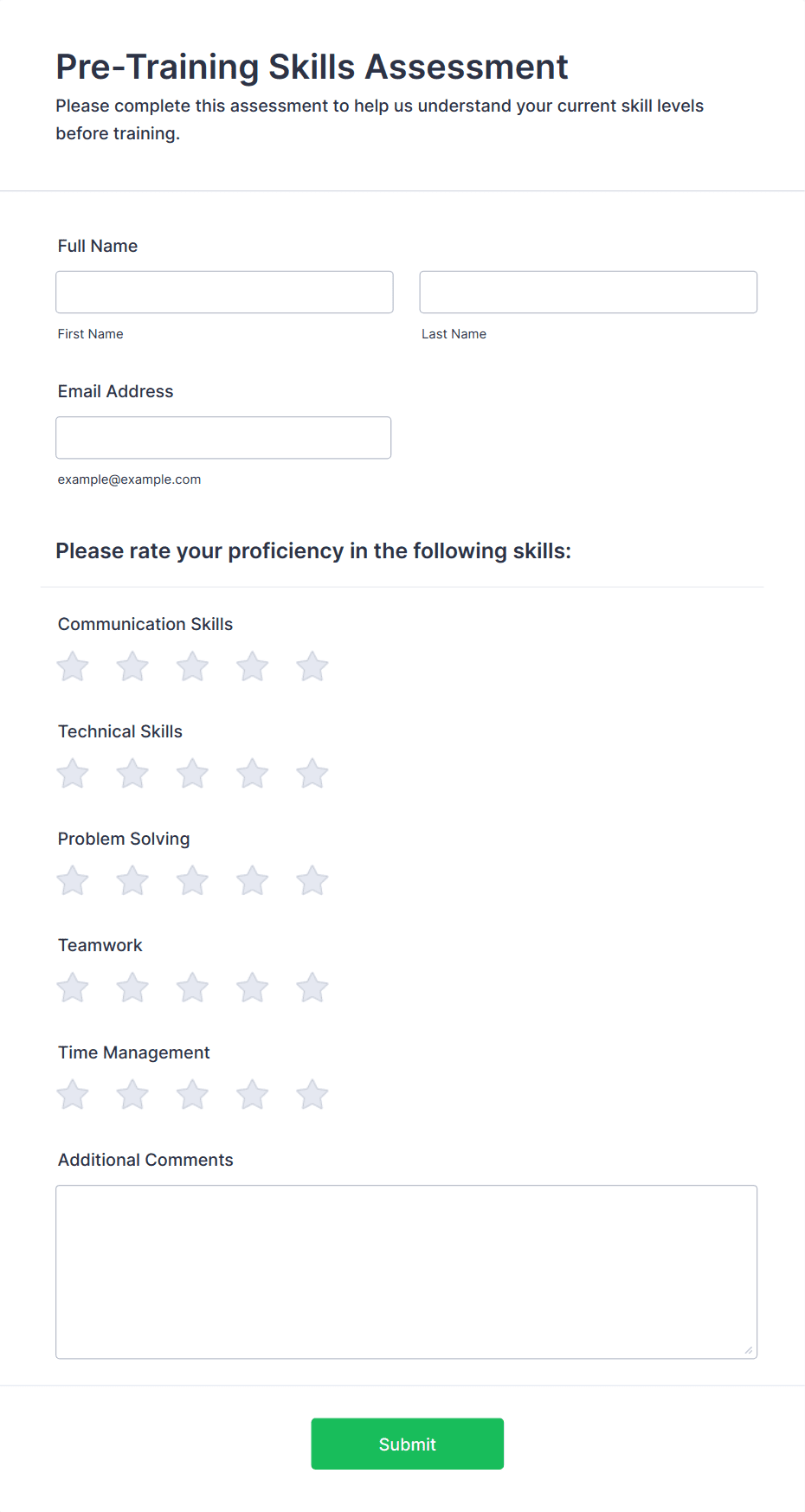Rate Problem Solving one star

point(72,880)
